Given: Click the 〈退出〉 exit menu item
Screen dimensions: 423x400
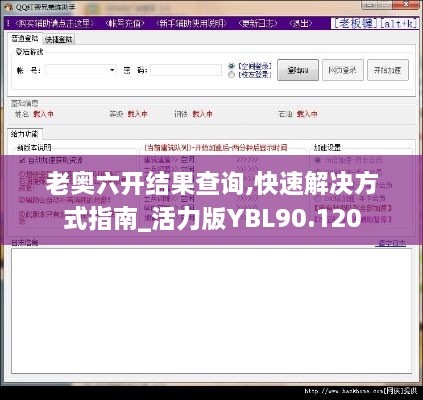Looking at the screenshot, I should pyautogui.click(x=300, y=23).
